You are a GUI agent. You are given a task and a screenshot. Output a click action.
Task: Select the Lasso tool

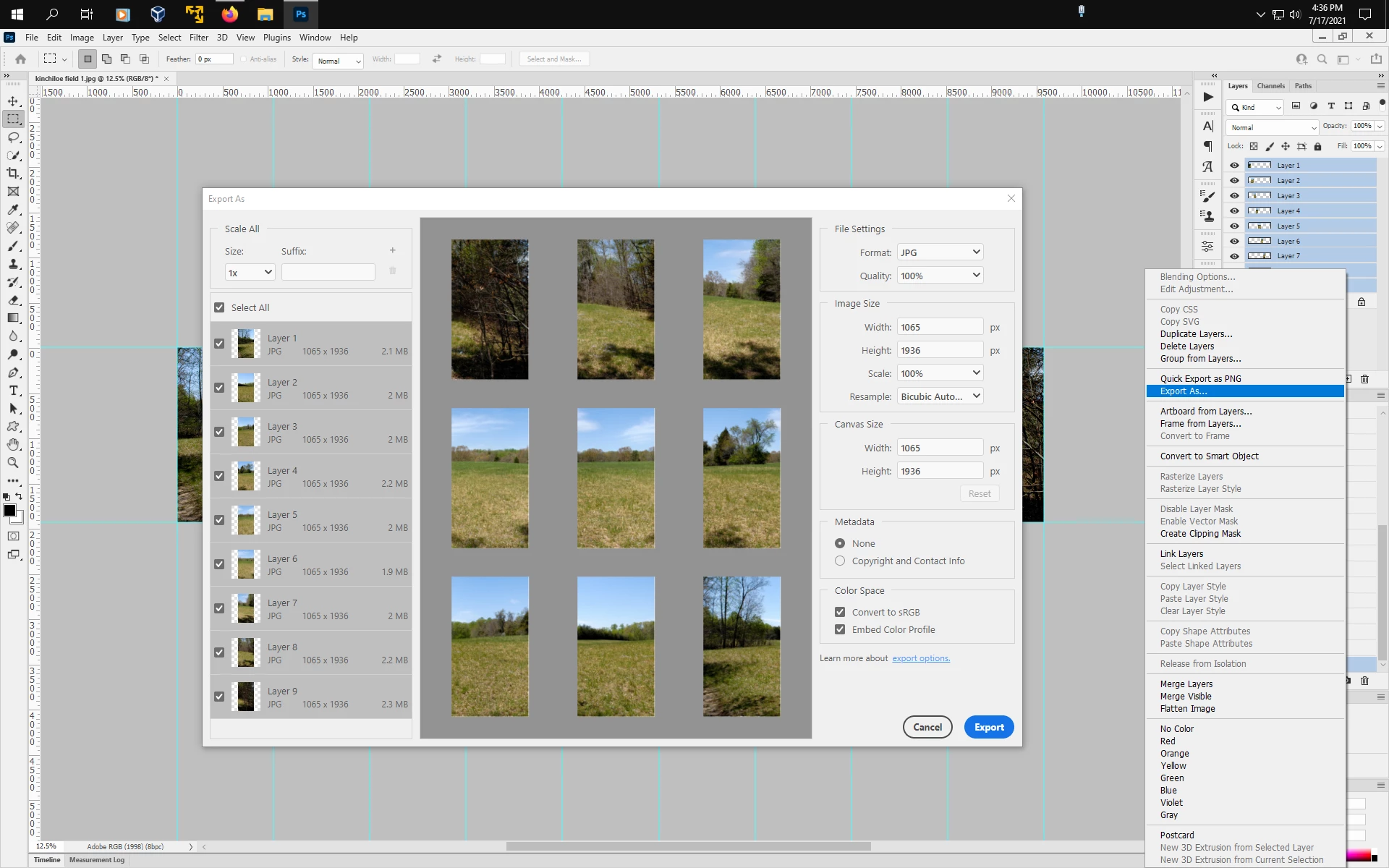[13, 137]
